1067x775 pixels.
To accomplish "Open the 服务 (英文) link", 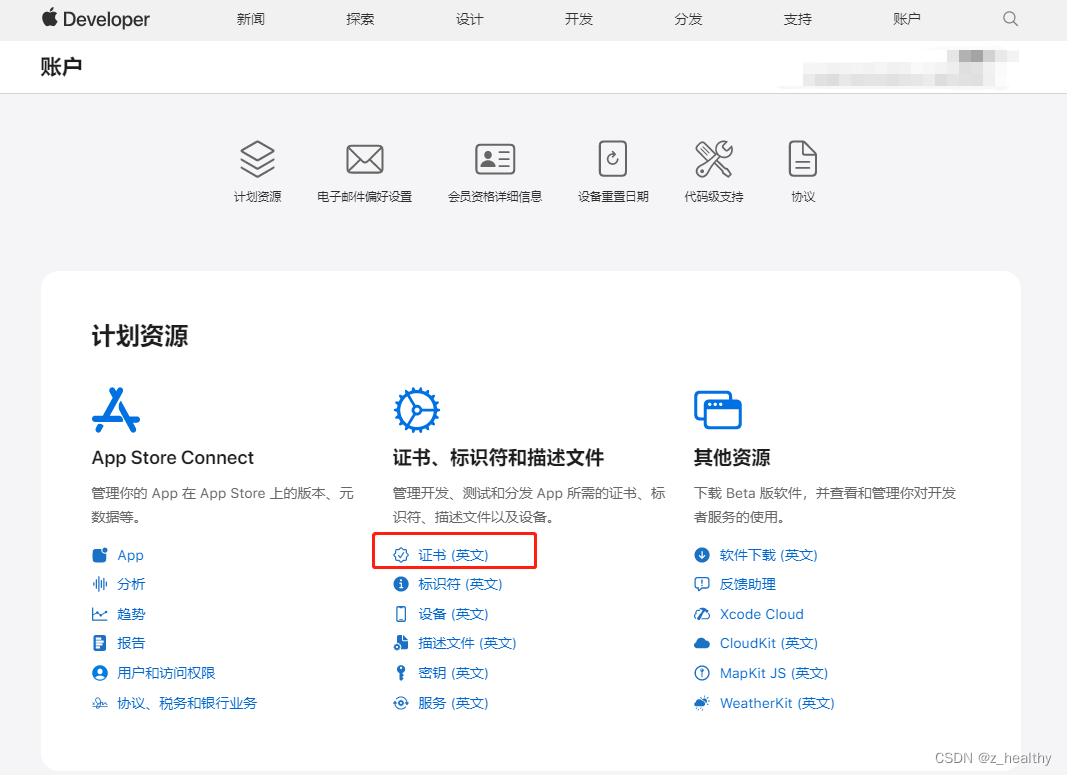I will 453,703.
